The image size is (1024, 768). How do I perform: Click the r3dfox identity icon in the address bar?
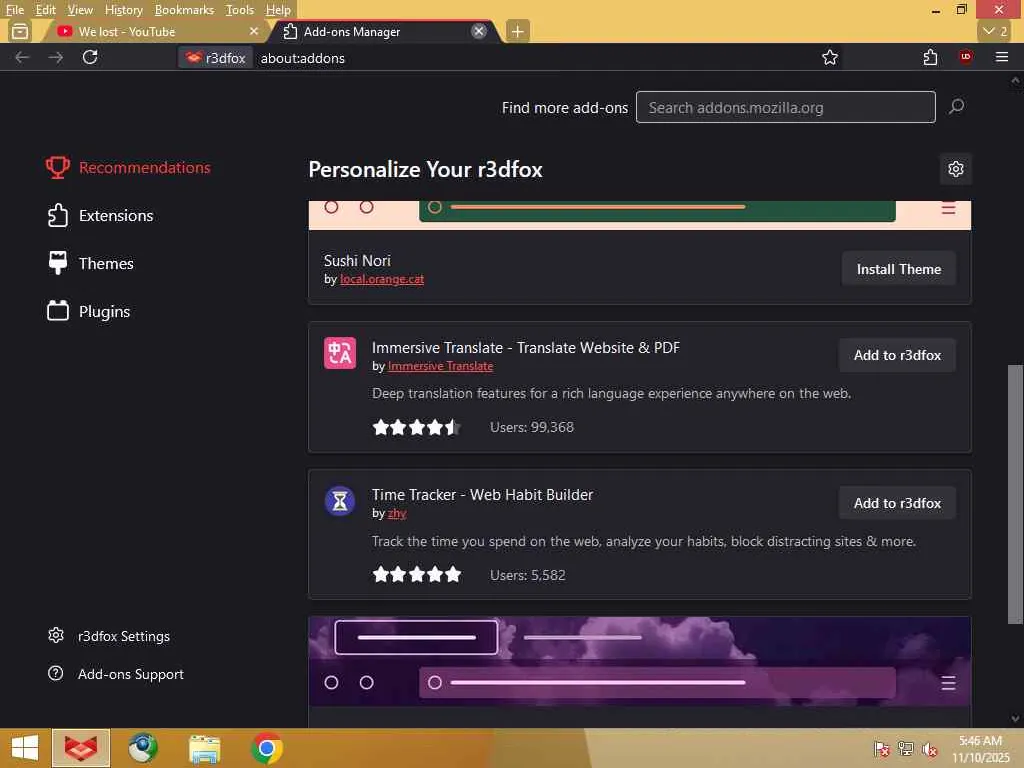click(216, 57)
